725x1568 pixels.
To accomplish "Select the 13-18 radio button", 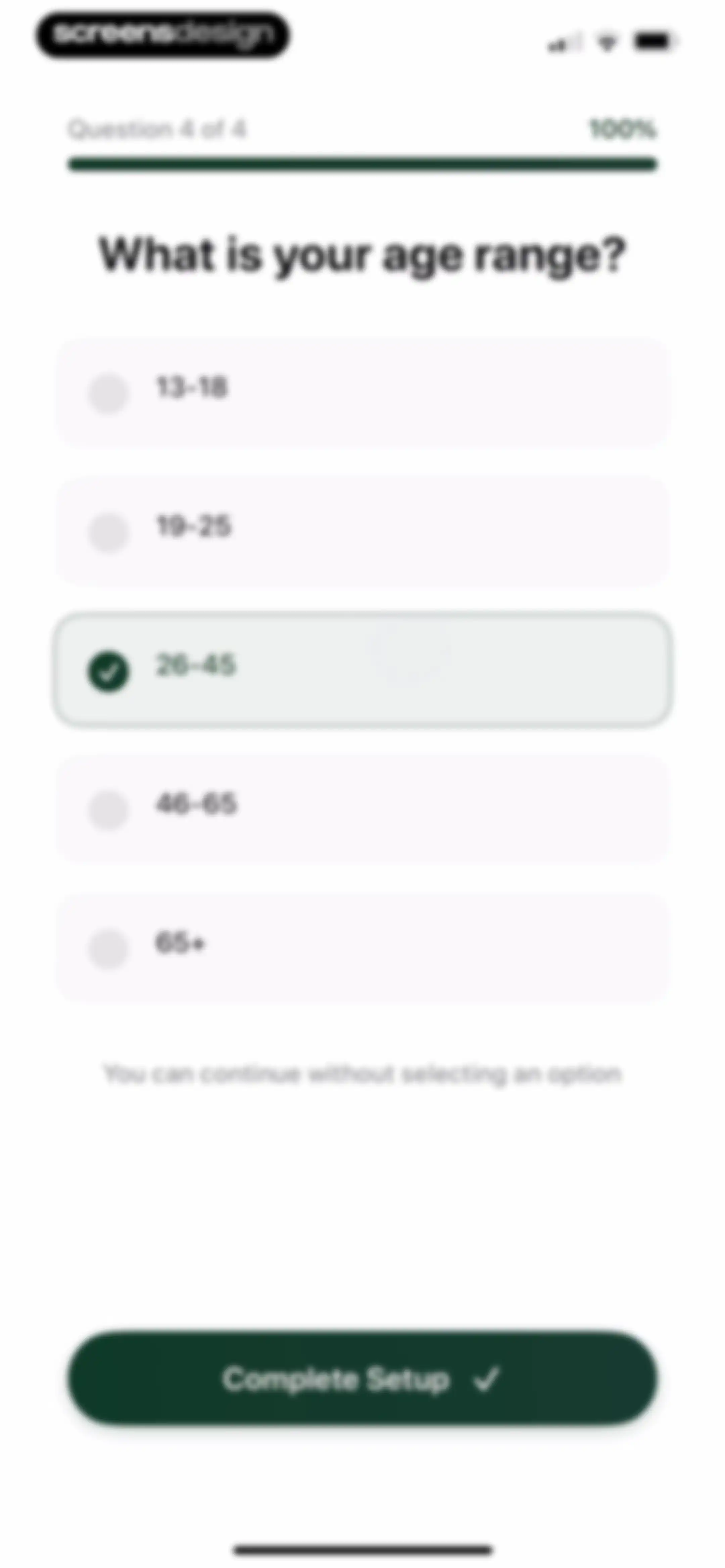I will [x=108, y=393].
